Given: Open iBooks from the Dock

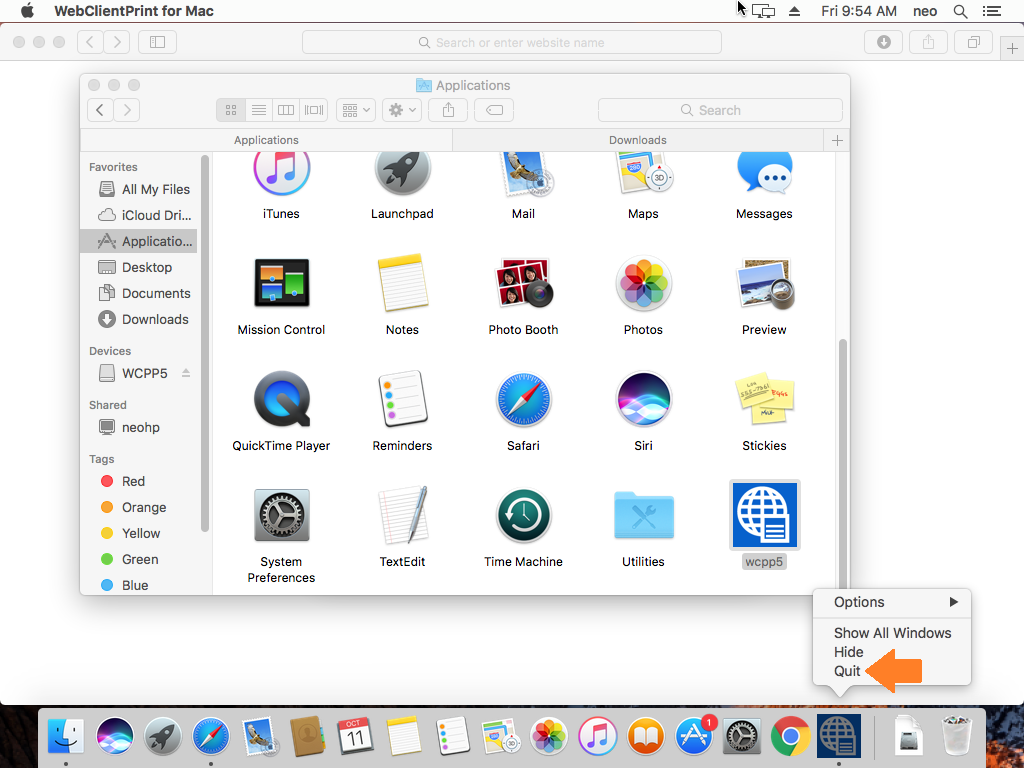Looking at the screenshot, I should [646, 736].
